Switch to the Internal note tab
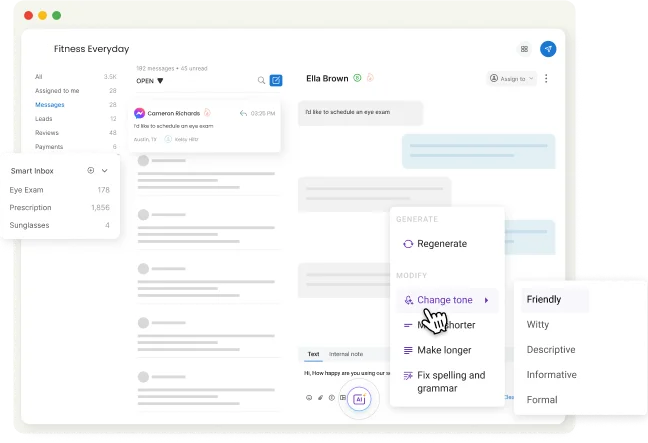 click(346, 354)
